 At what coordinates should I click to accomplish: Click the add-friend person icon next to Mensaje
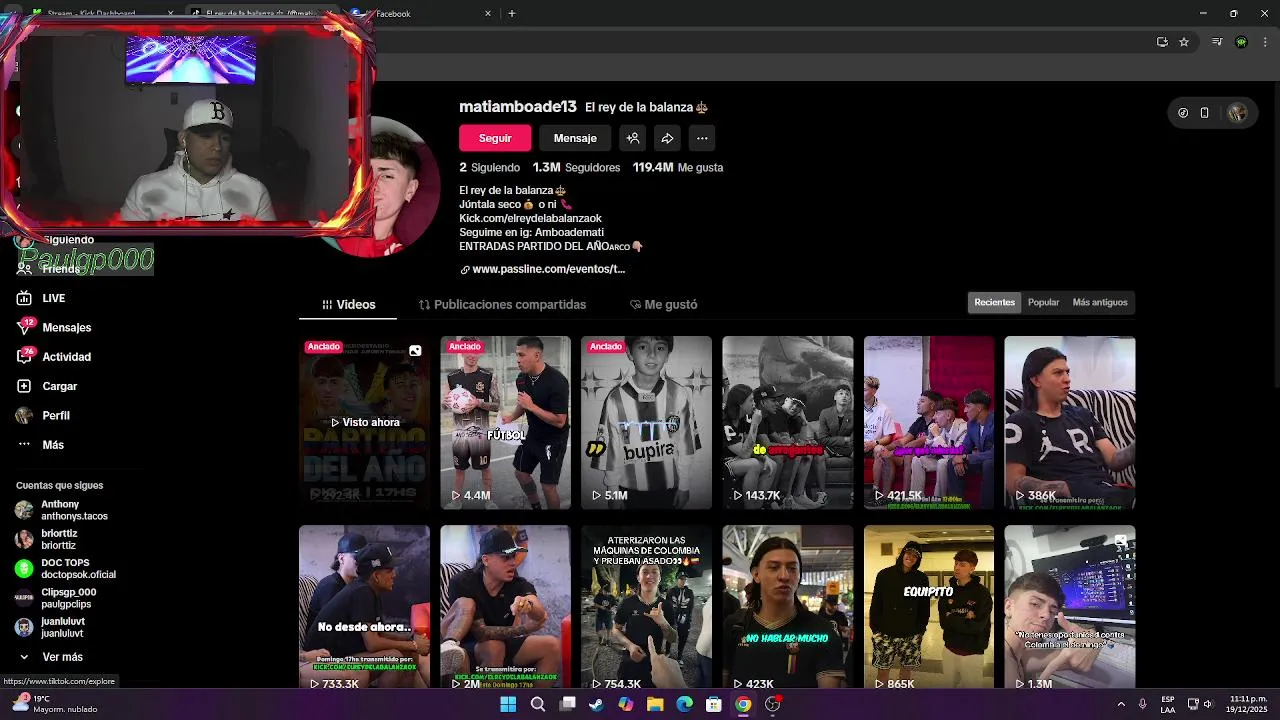(632, 138)
